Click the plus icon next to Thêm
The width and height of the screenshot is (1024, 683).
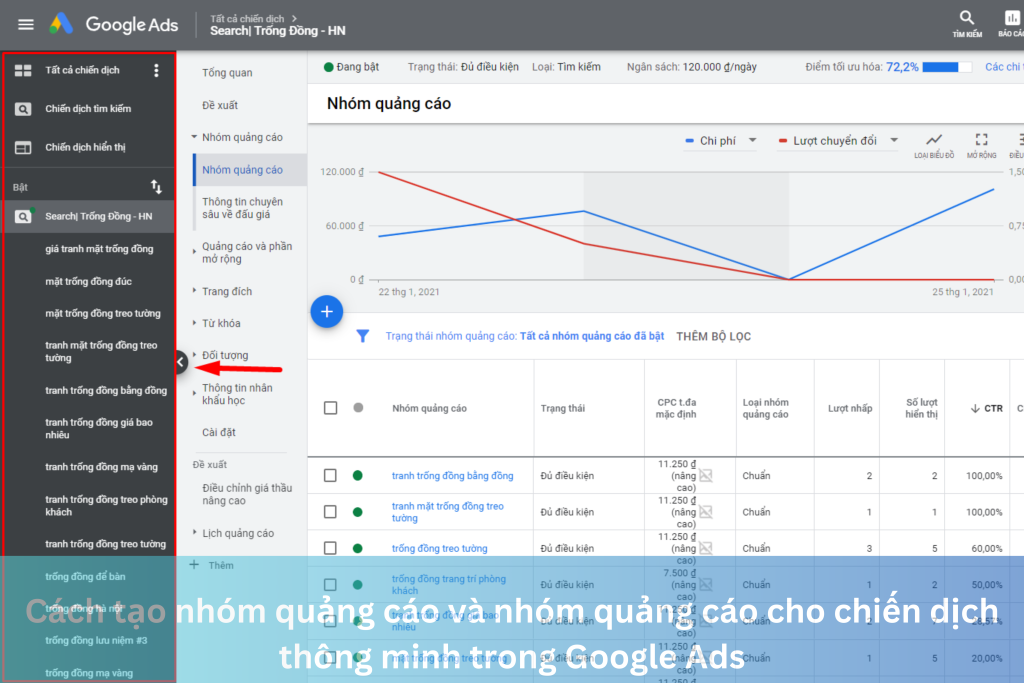coord(194,565)
